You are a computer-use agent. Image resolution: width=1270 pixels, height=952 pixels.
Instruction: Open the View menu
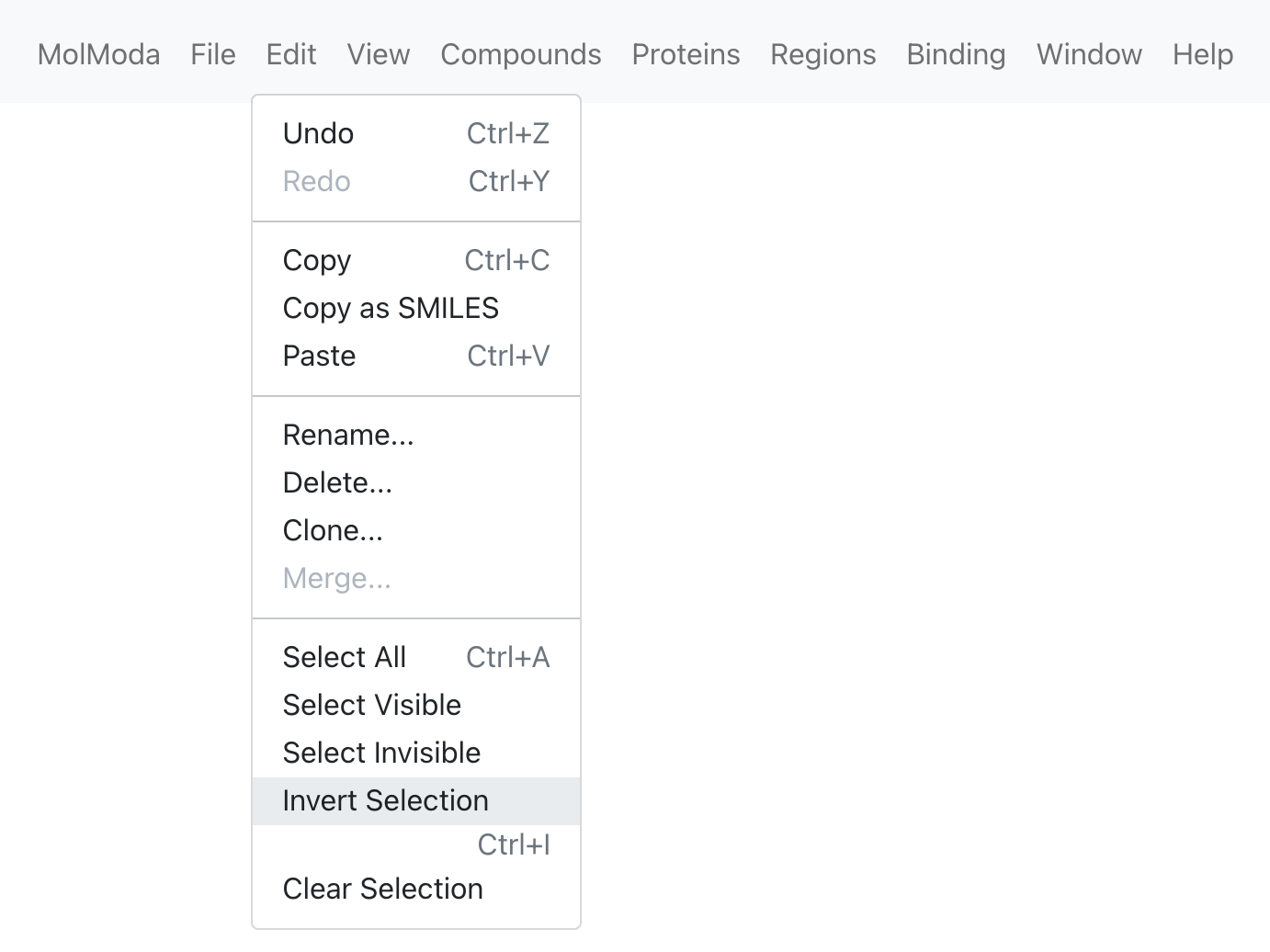(x=379, y=54)
